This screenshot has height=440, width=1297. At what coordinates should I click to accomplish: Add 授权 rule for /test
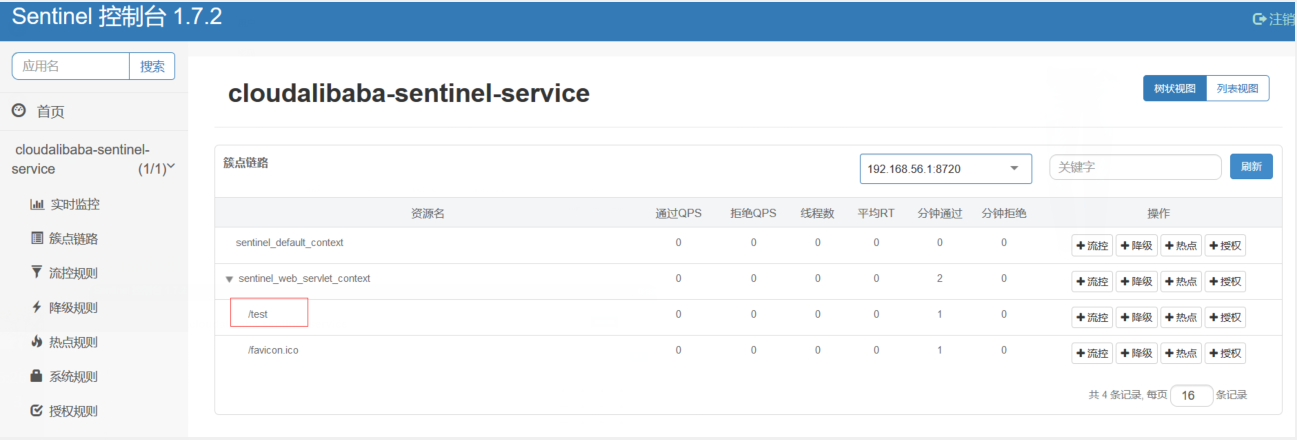1225,317
